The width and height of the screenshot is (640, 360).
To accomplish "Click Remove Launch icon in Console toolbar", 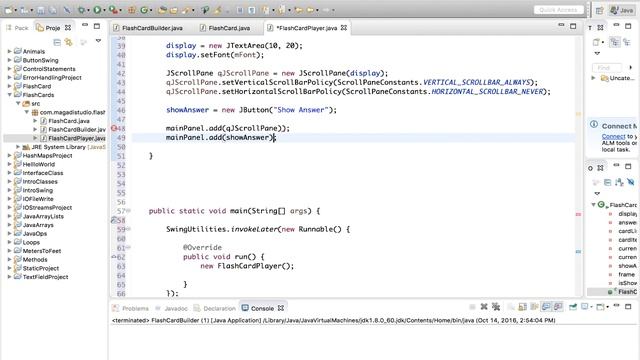I will 484,307.
